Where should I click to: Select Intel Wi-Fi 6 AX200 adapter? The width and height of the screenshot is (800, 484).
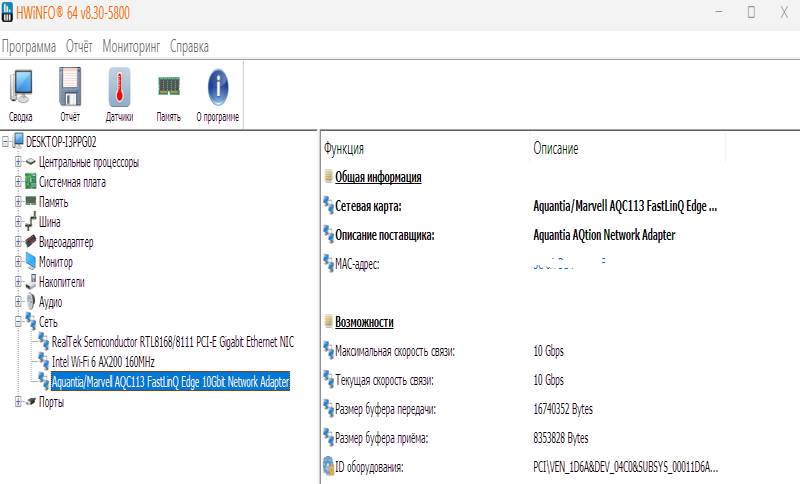click(103, 361)
